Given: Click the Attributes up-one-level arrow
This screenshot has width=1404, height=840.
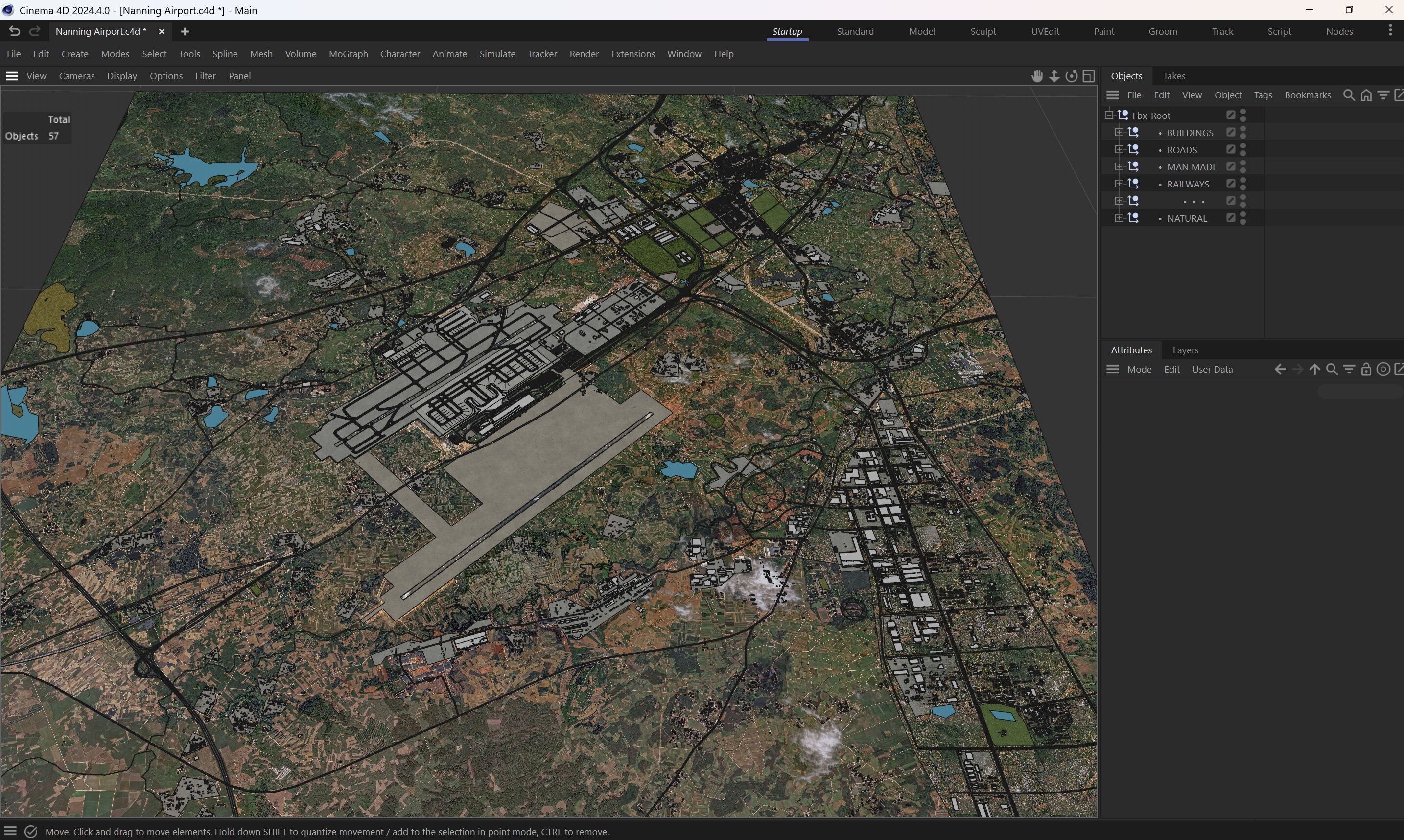Looking at the screenshot, I should 1314,369.
